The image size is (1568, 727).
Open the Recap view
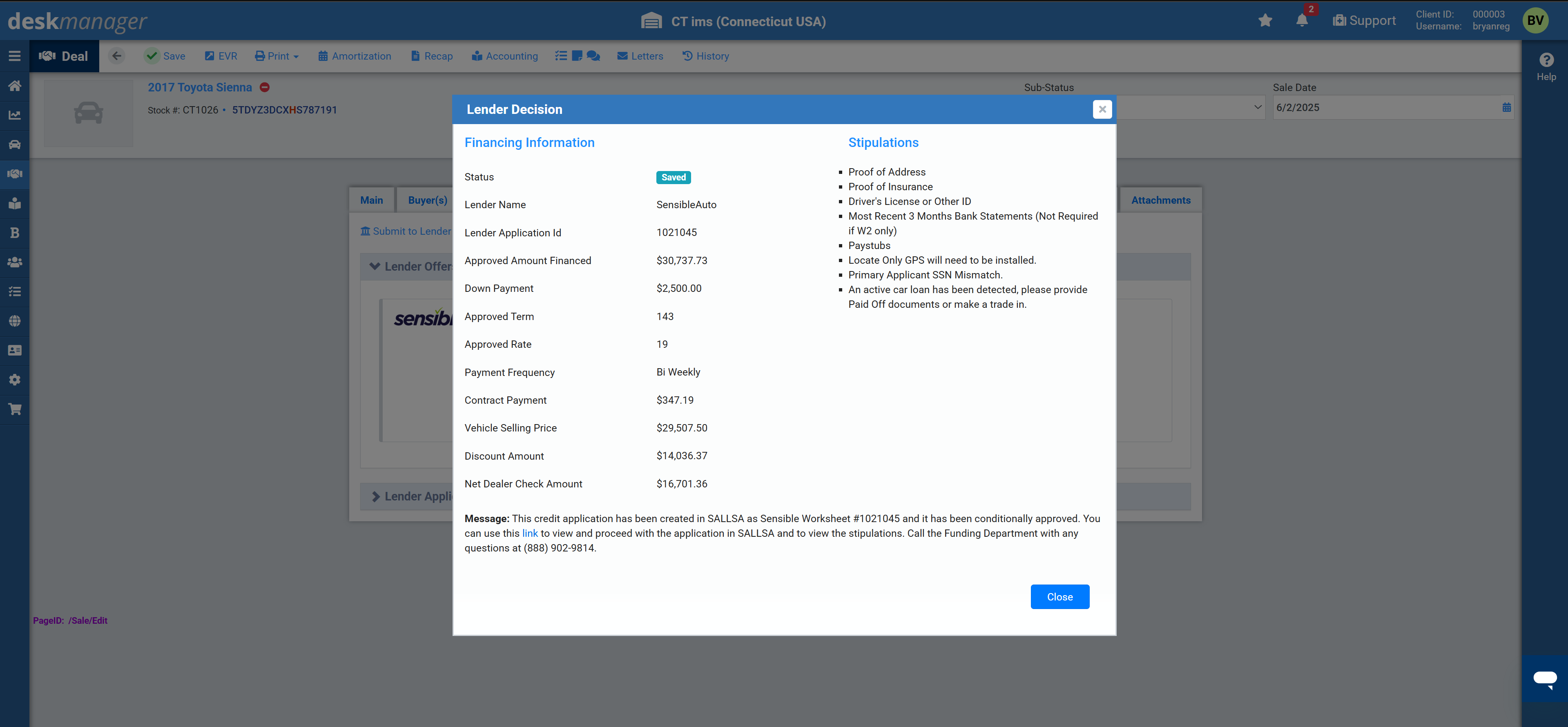[x=432, y=56]
